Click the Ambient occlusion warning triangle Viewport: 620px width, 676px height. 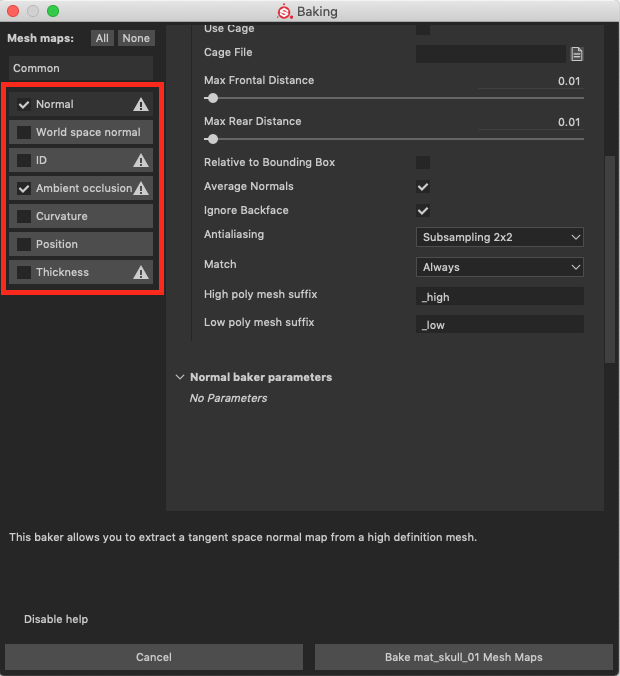point(141,188)
